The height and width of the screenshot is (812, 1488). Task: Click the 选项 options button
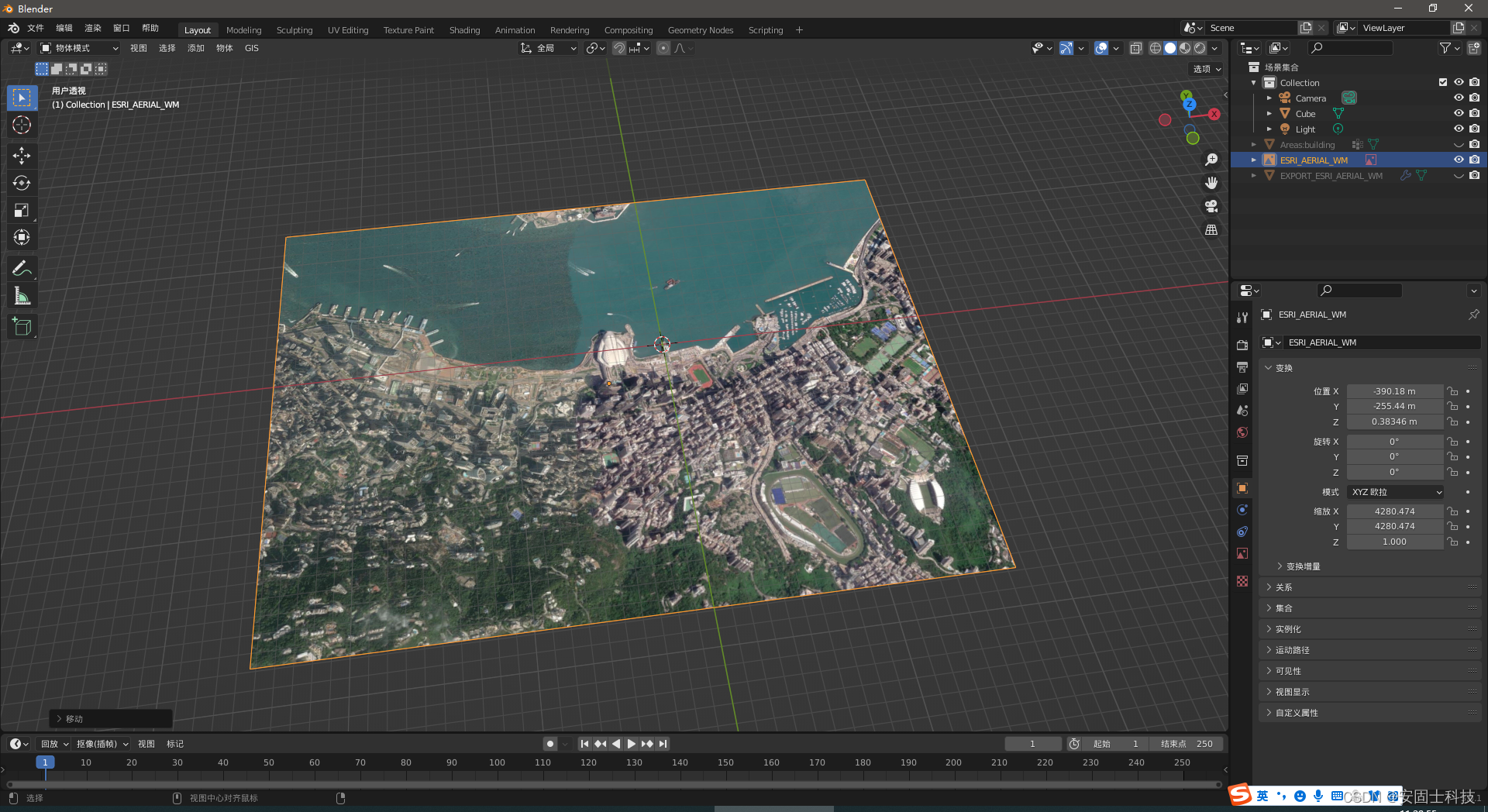(x=1206, y=69)
